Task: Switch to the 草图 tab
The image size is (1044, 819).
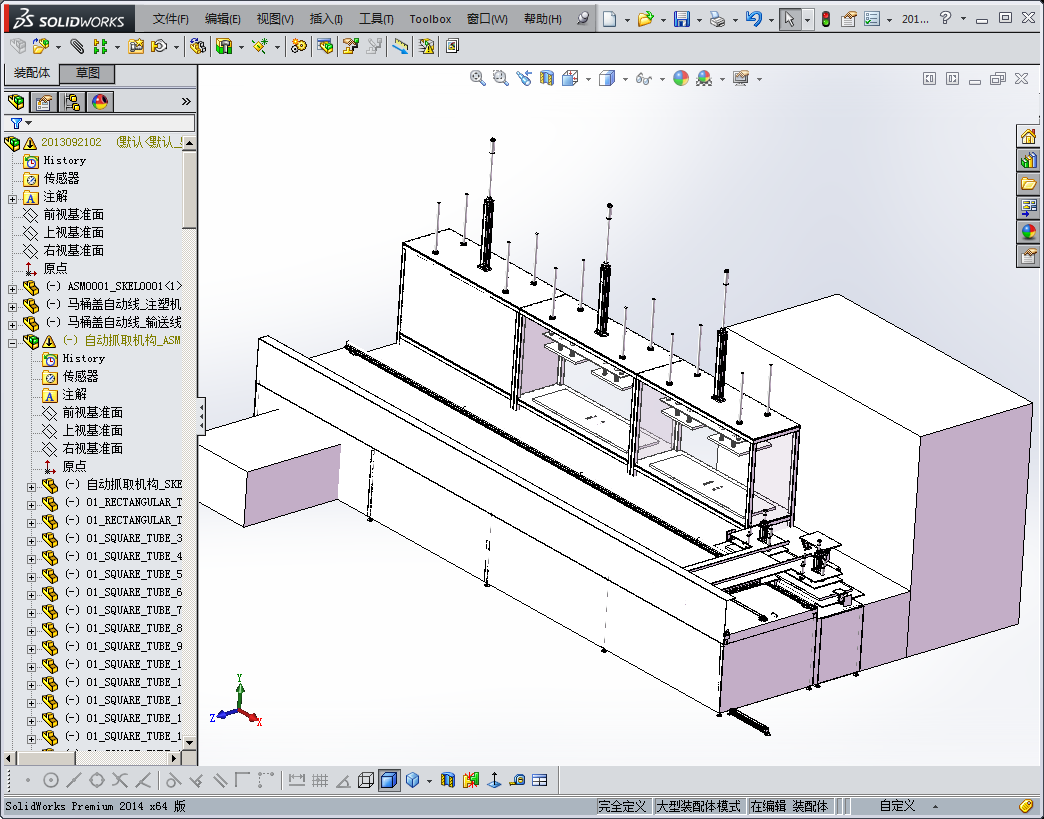Action: (87, 74)
